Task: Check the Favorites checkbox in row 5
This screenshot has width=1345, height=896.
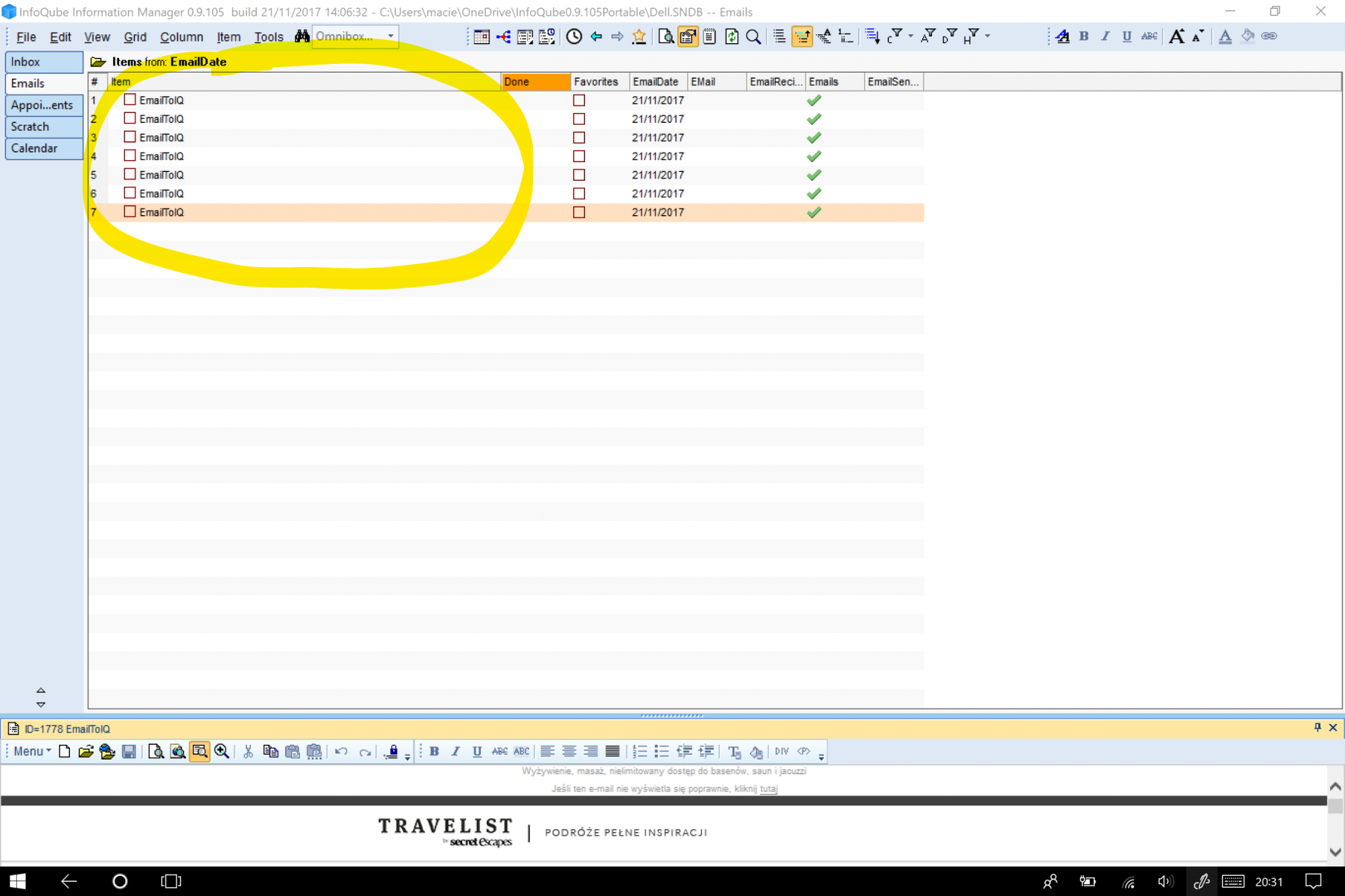Action: point(579,175)
